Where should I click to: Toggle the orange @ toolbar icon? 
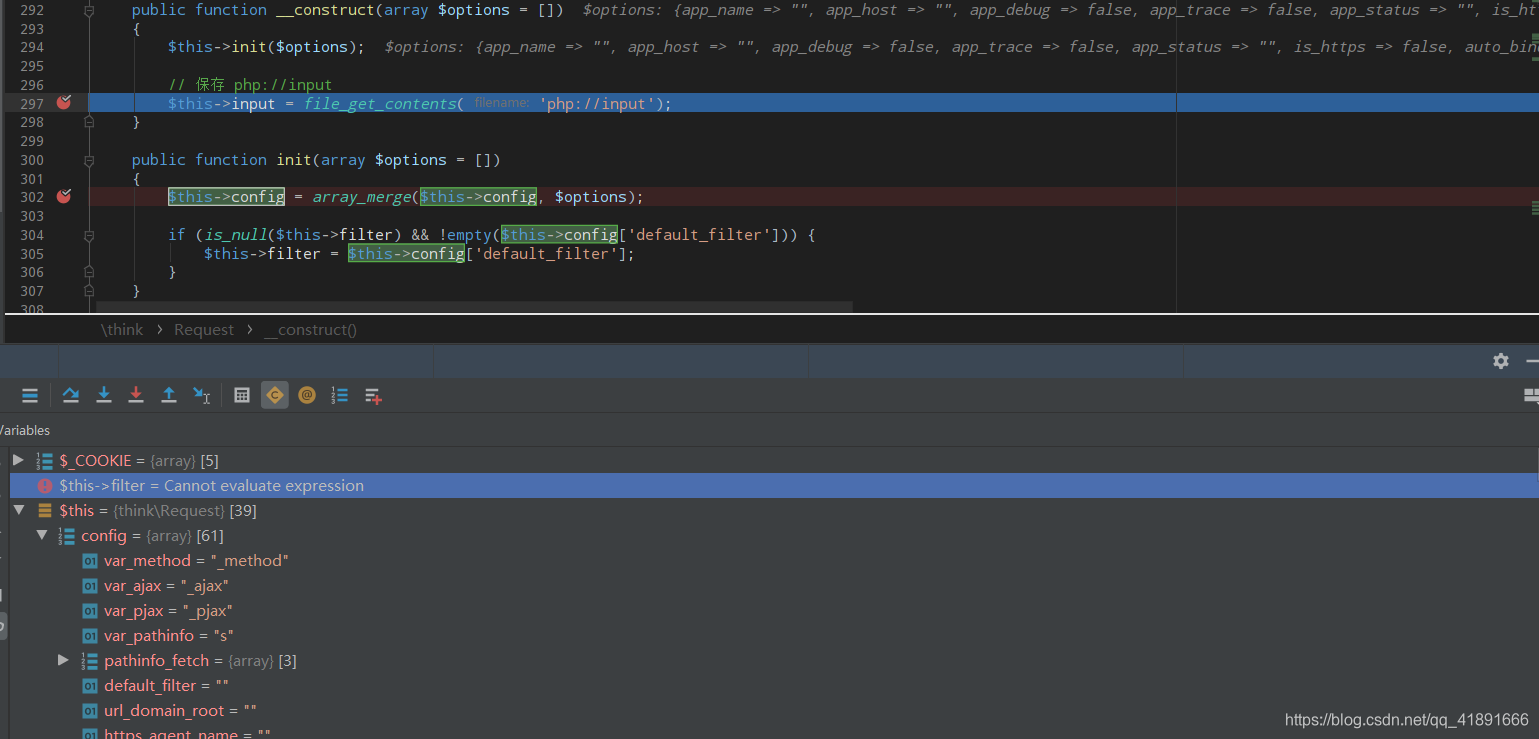[x=307, y=395]
